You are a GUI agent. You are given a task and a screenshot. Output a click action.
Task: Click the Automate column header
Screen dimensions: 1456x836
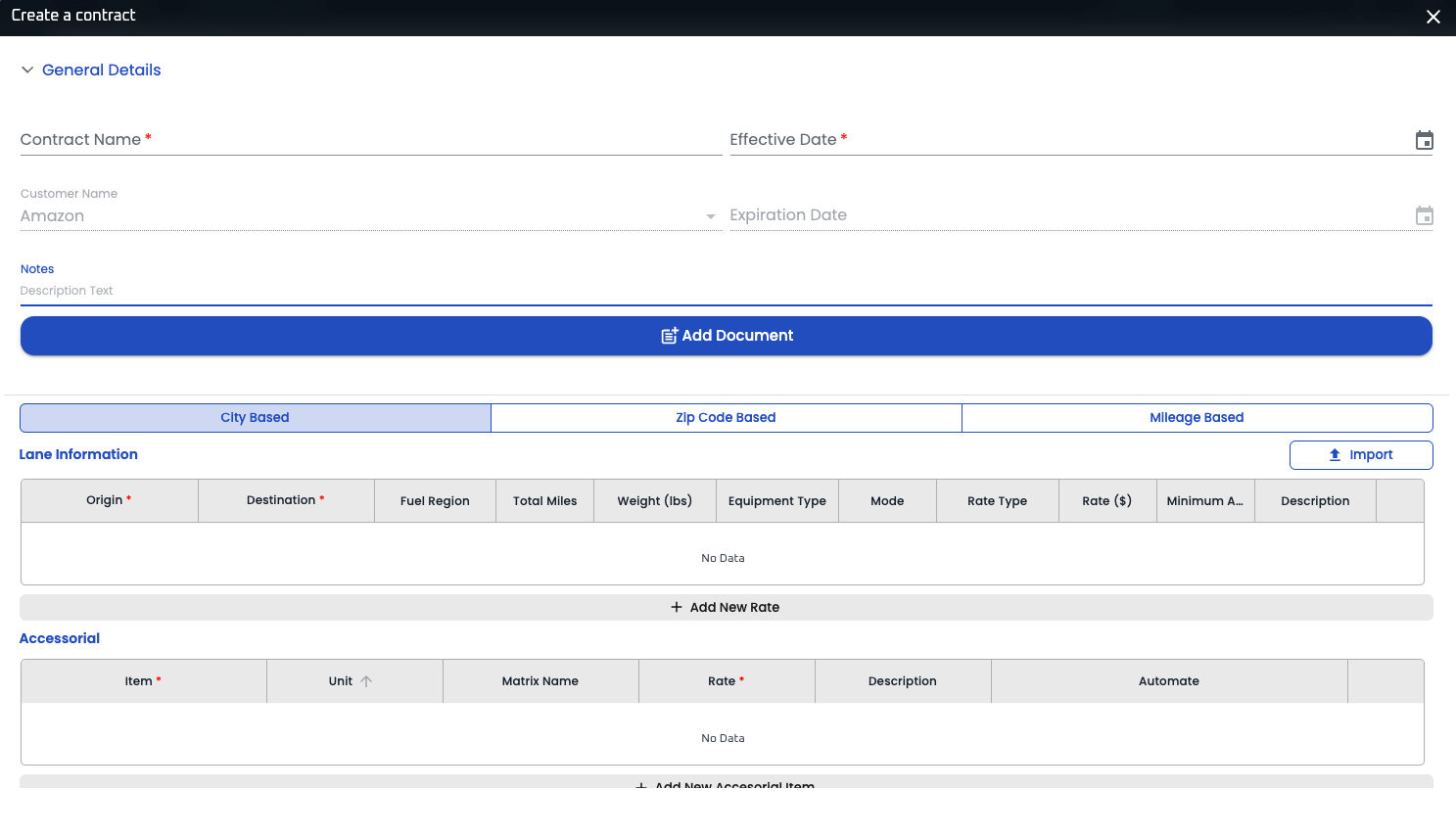click(x=1168, y=681)
